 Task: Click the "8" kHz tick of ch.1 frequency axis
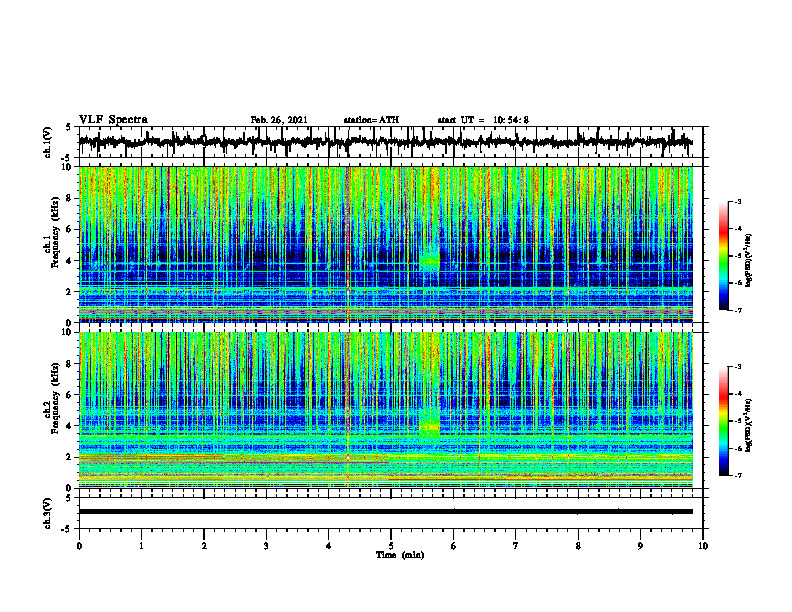(x=70, y=198)
